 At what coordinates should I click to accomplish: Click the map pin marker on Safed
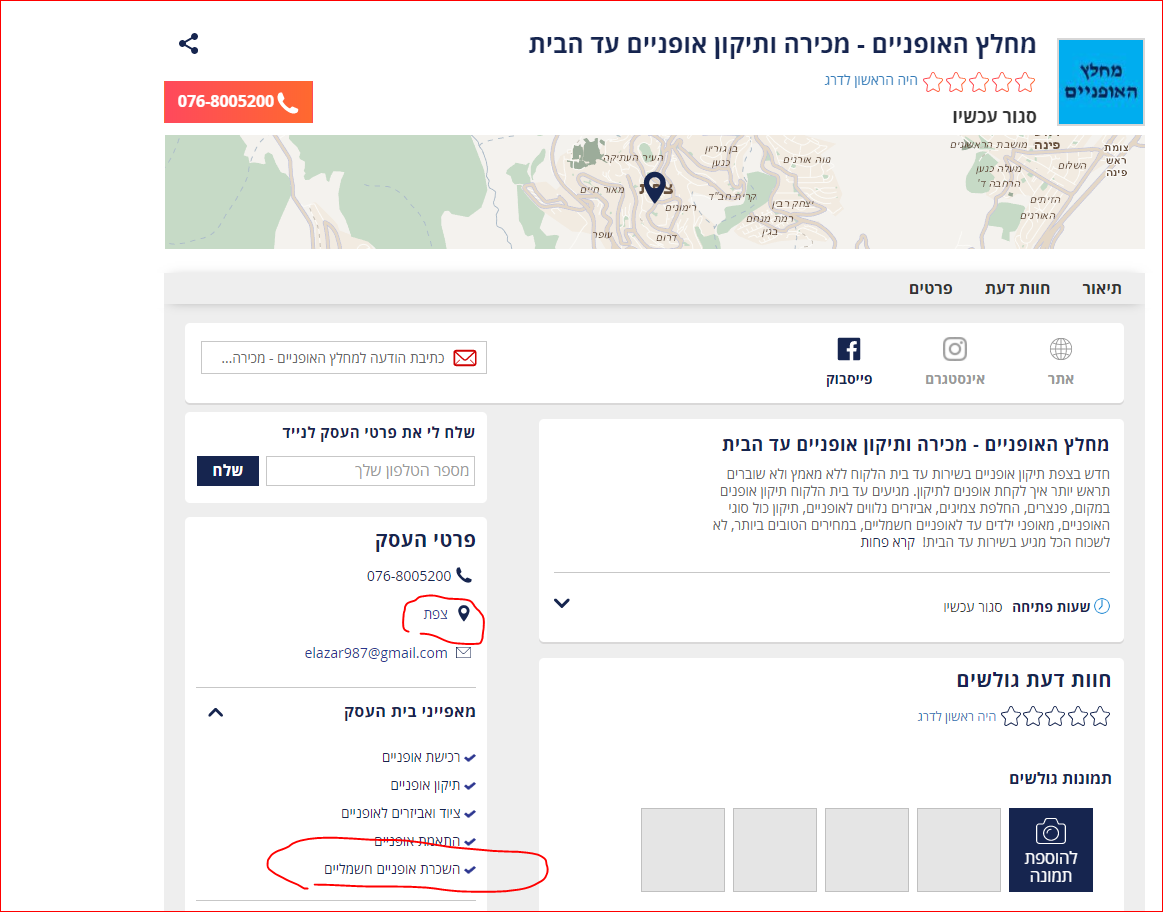654,187
